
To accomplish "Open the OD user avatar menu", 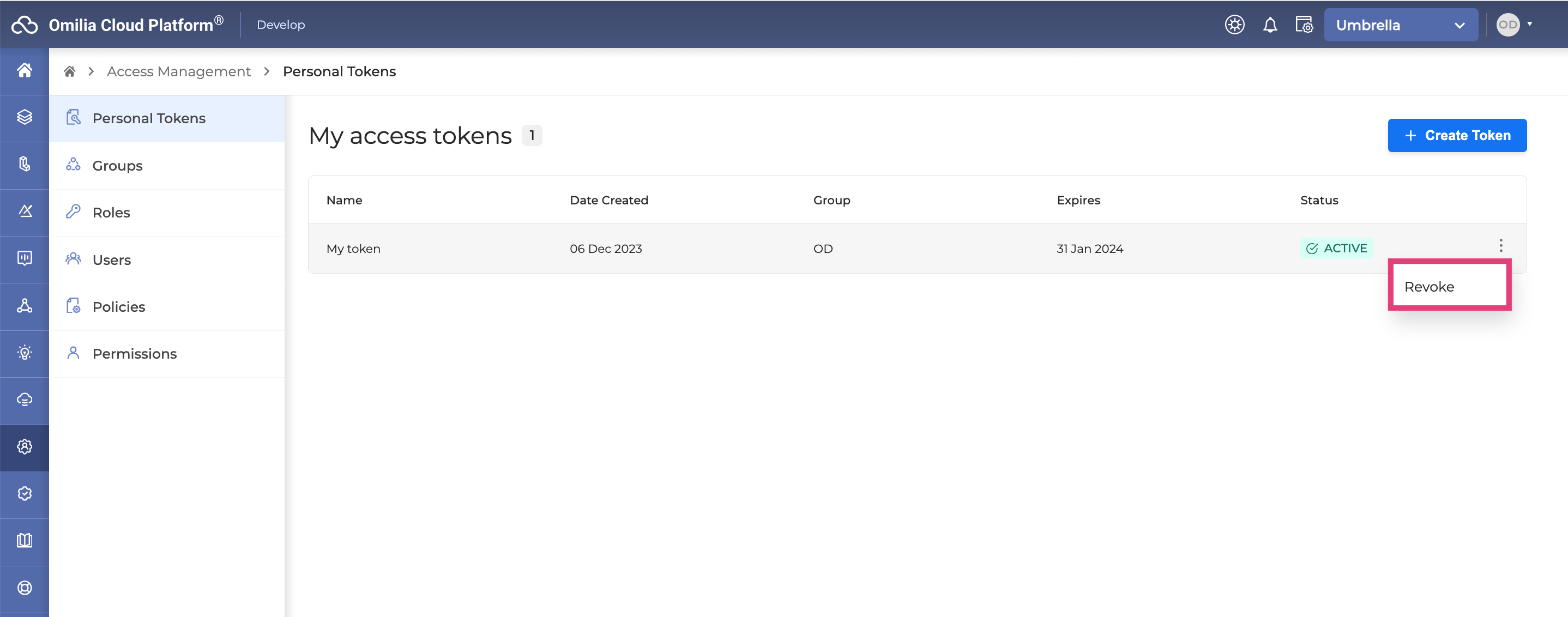I will point(1515,25).
